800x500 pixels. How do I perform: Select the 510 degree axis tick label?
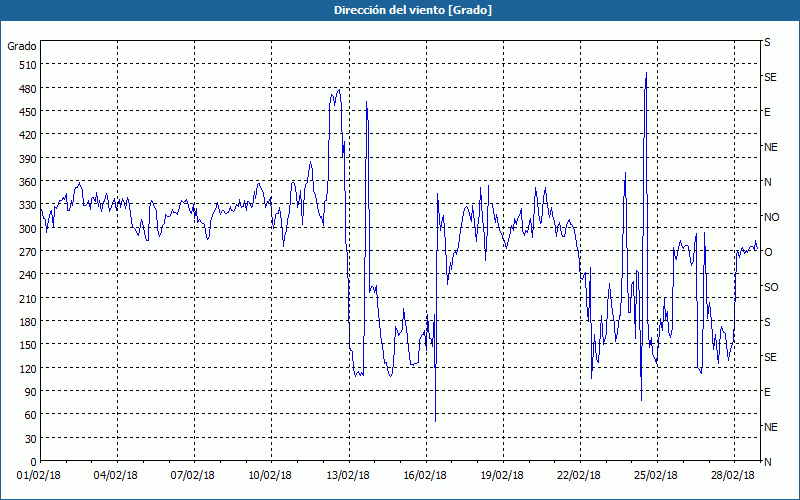(x=28, y=65)
